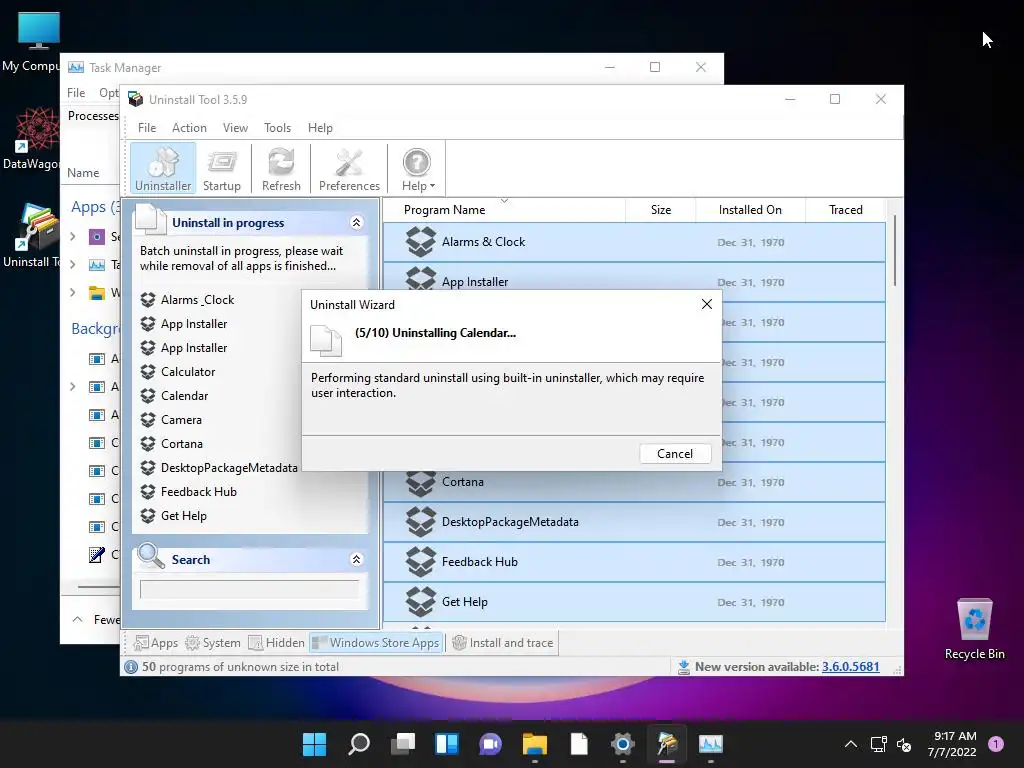Open the File menu in Task Manager
1024x768 pixels.
click(76, 93)
